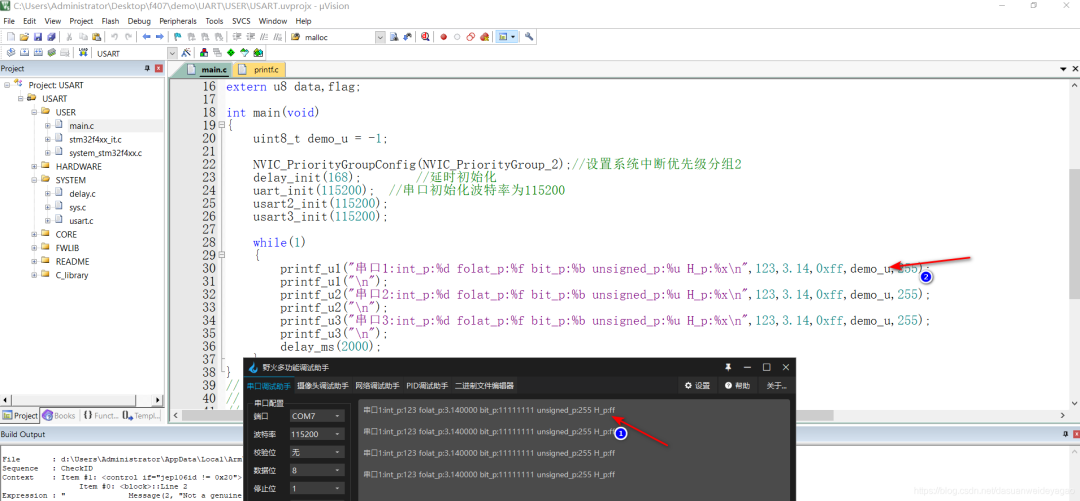The height and width of the screenshot is (501, 1080).
Task: Open the SVCS menu
Action: [x=241, y=21]
